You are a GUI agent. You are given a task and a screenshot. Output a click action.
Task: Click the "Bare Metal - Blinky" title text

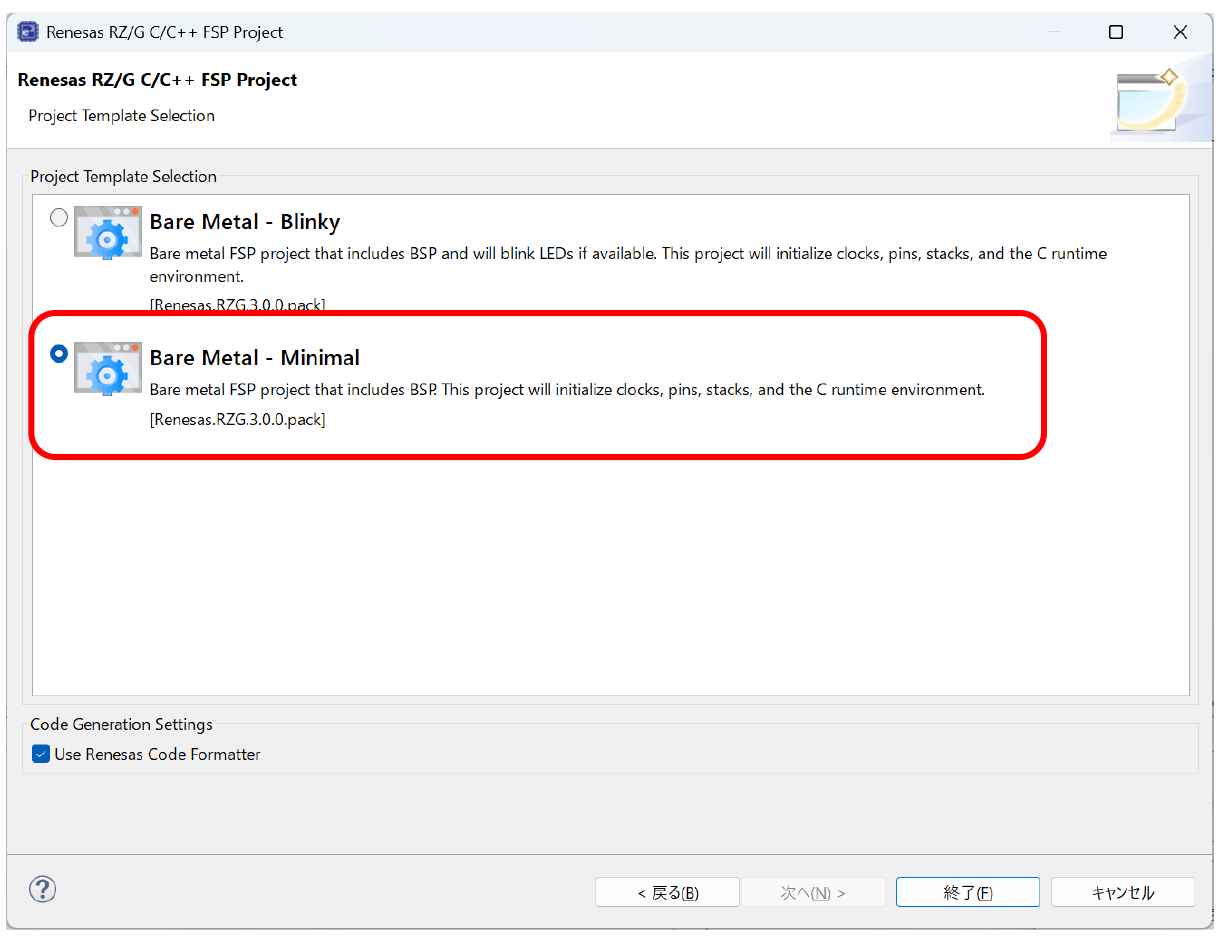tap(245, 222)
